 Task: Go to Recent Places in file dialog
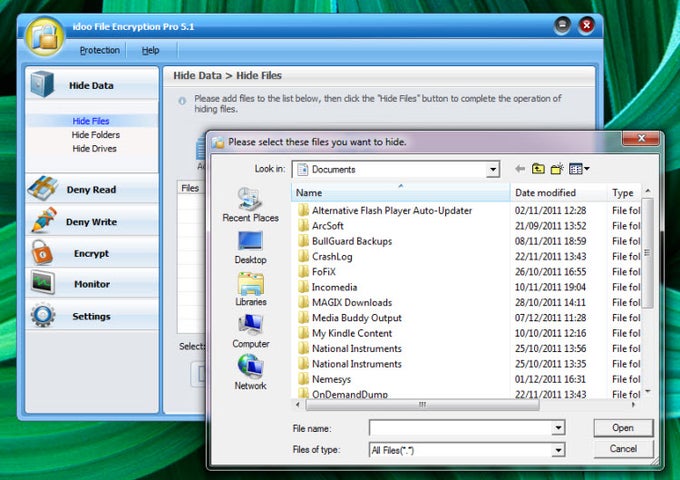250,205
